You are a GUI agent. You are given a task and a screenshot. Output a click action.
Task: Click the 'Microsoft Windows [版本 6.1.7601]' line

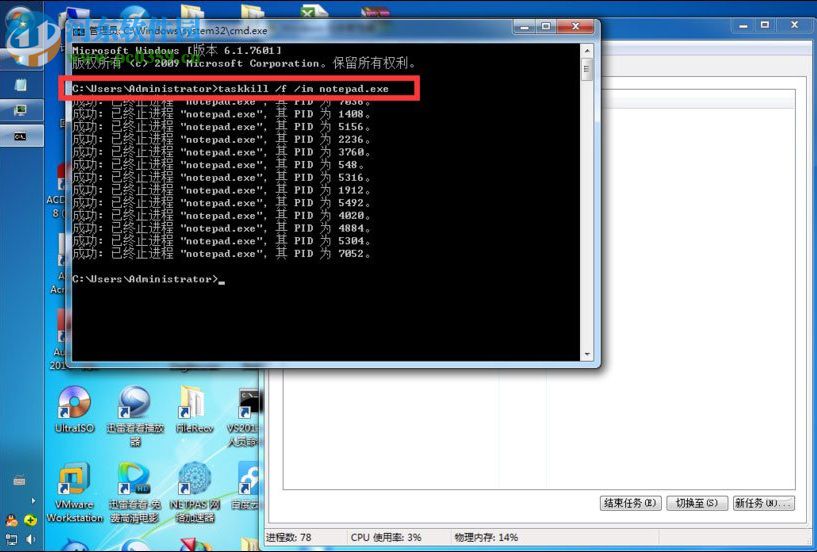tap(177, 51)
